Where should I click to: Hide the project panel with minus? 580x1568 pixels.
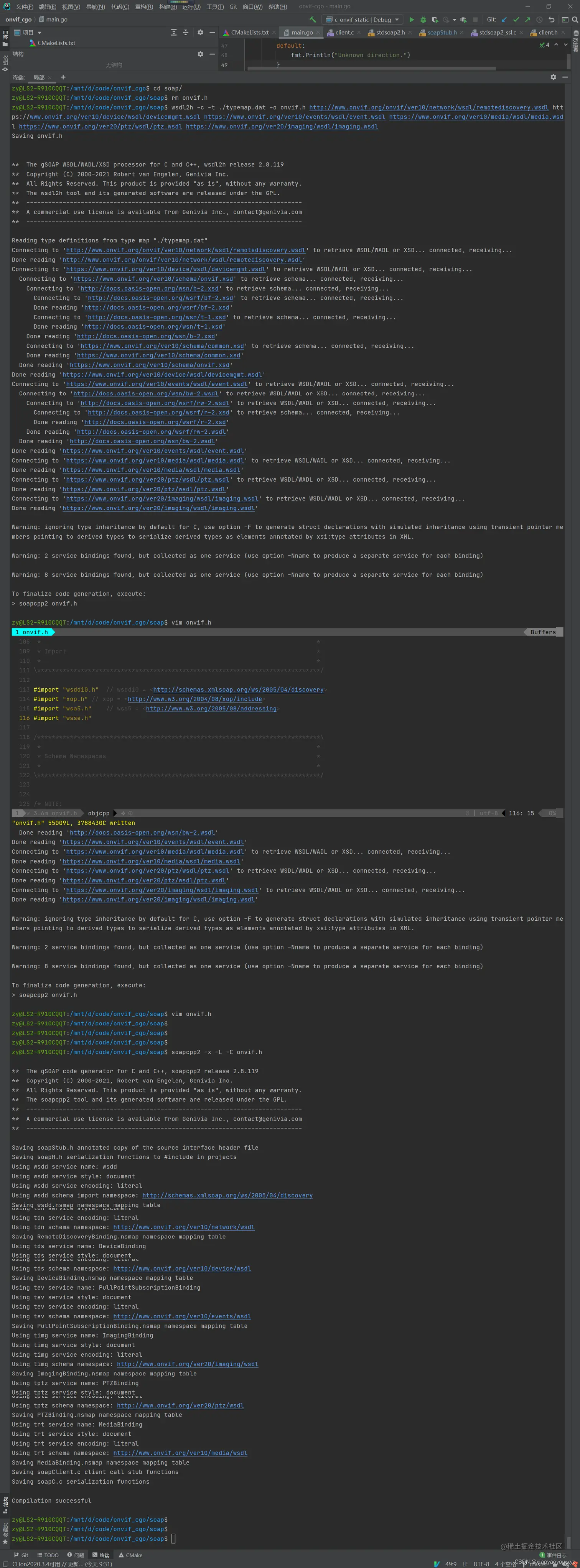212,32
